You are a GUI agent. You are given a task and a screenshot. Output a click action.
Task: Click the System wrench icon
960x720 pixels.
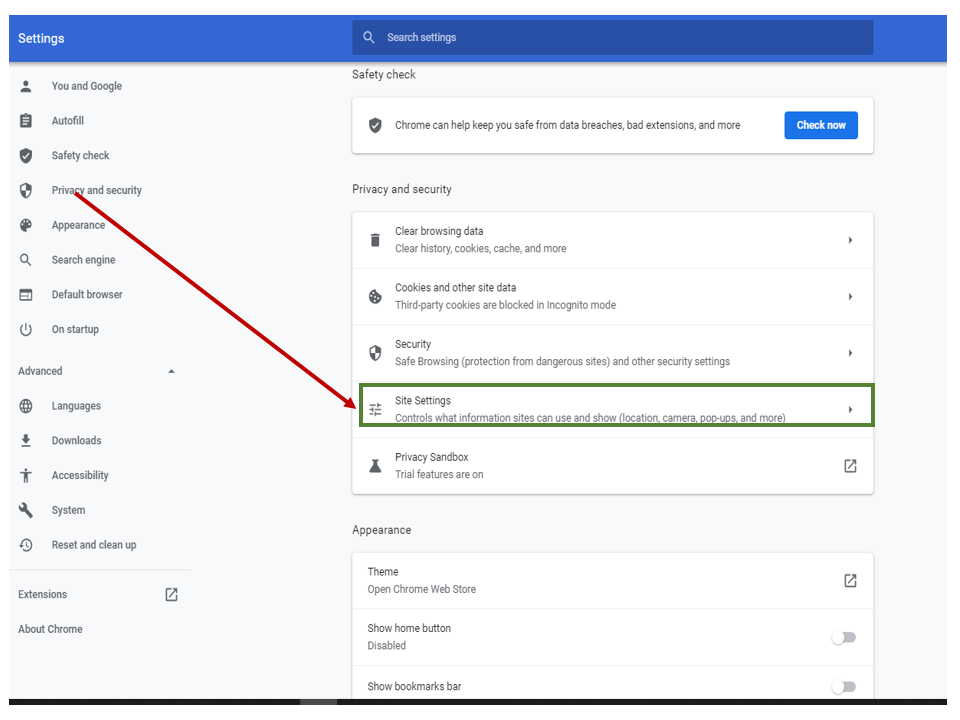point(26,510)
